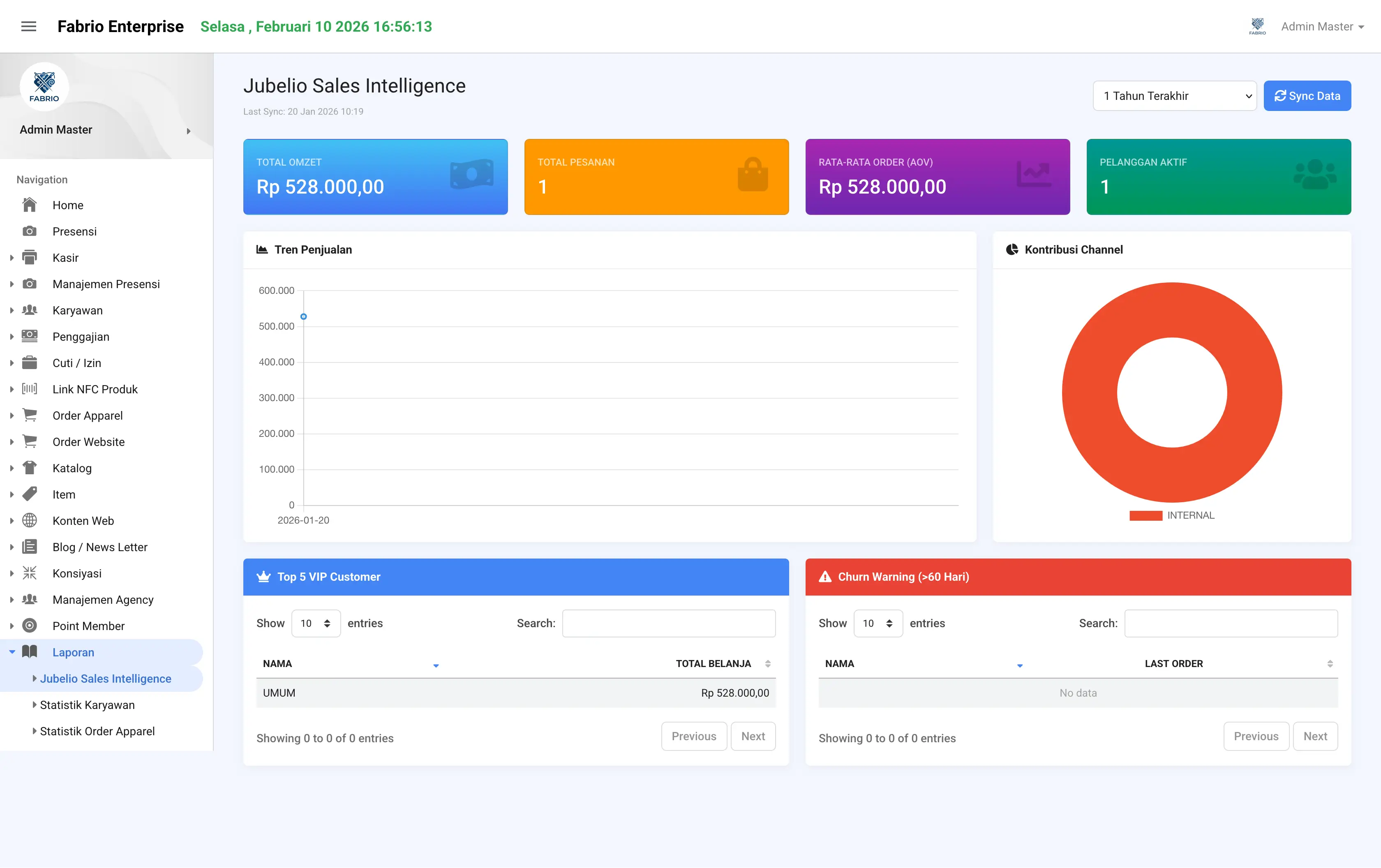Click Next in VIP Customer table
The height and width of the screenshot is (868, 1381).
753,736
